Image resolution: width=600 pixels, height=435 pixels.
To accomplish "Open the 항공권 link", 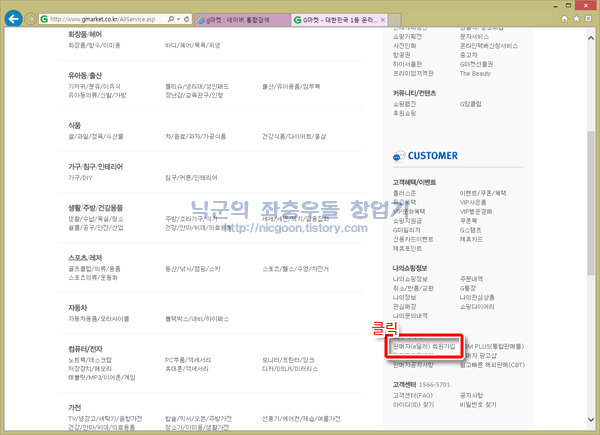I will pos(401,55).
